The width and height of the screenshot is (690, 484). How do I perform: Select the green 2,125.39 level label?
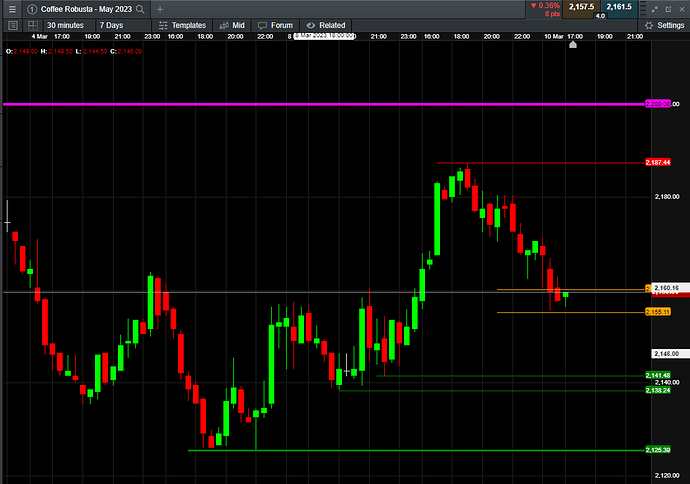[658, 450]
